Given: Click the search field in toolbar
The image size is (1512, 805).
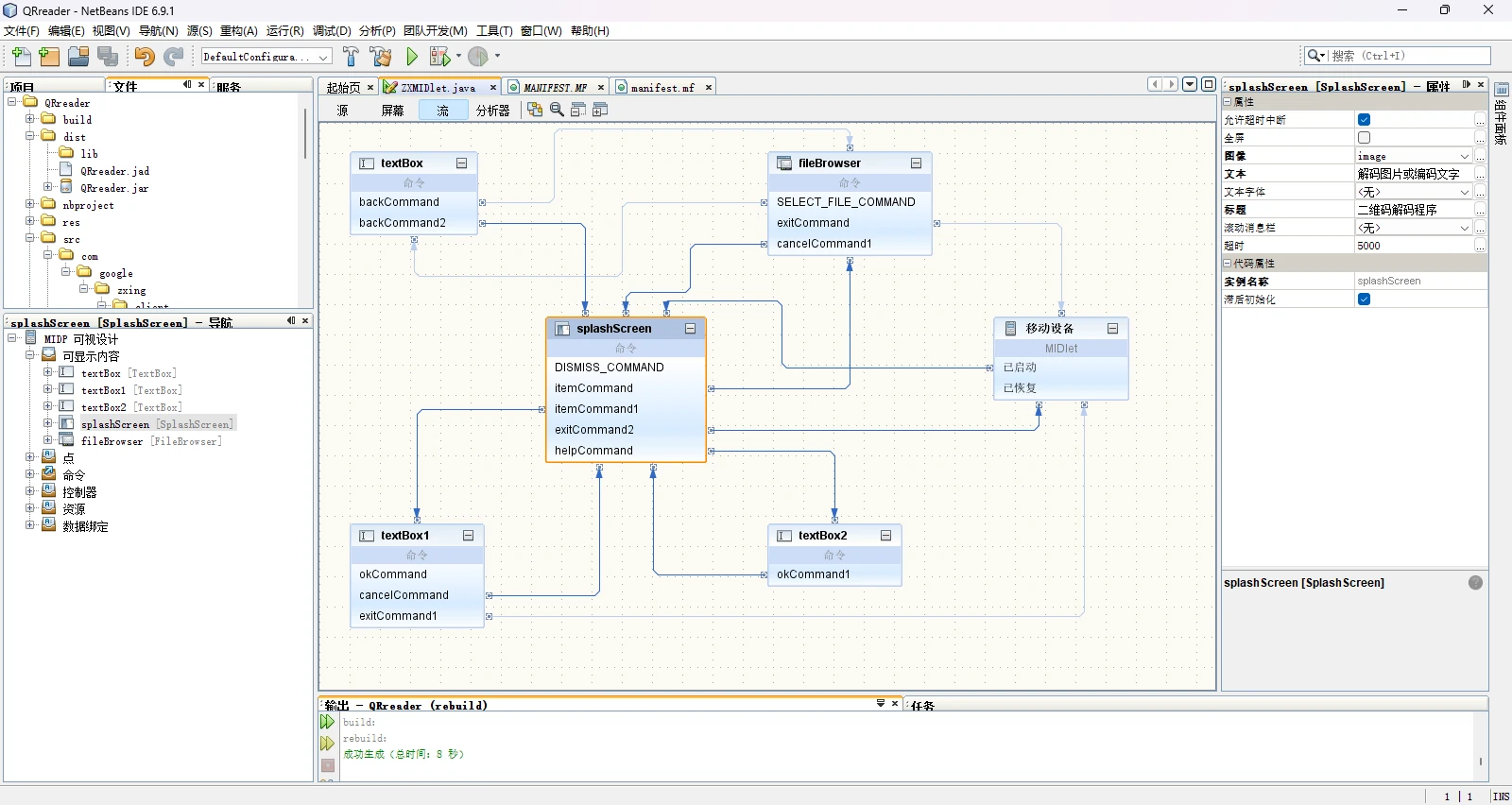Looking at the screenshot, I should tap(1408, 56).
